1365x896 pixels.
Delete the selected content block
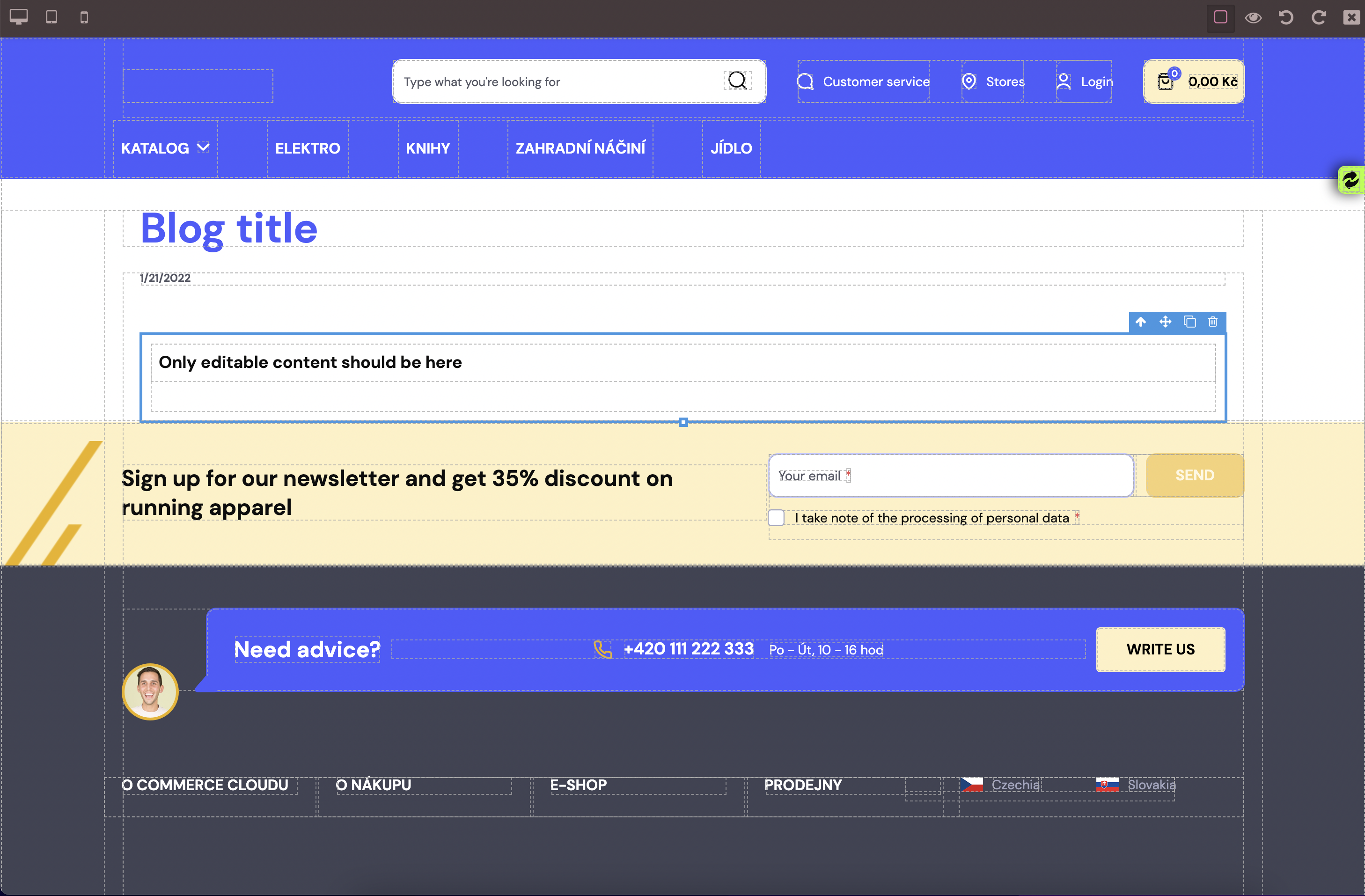(1213, 322)
